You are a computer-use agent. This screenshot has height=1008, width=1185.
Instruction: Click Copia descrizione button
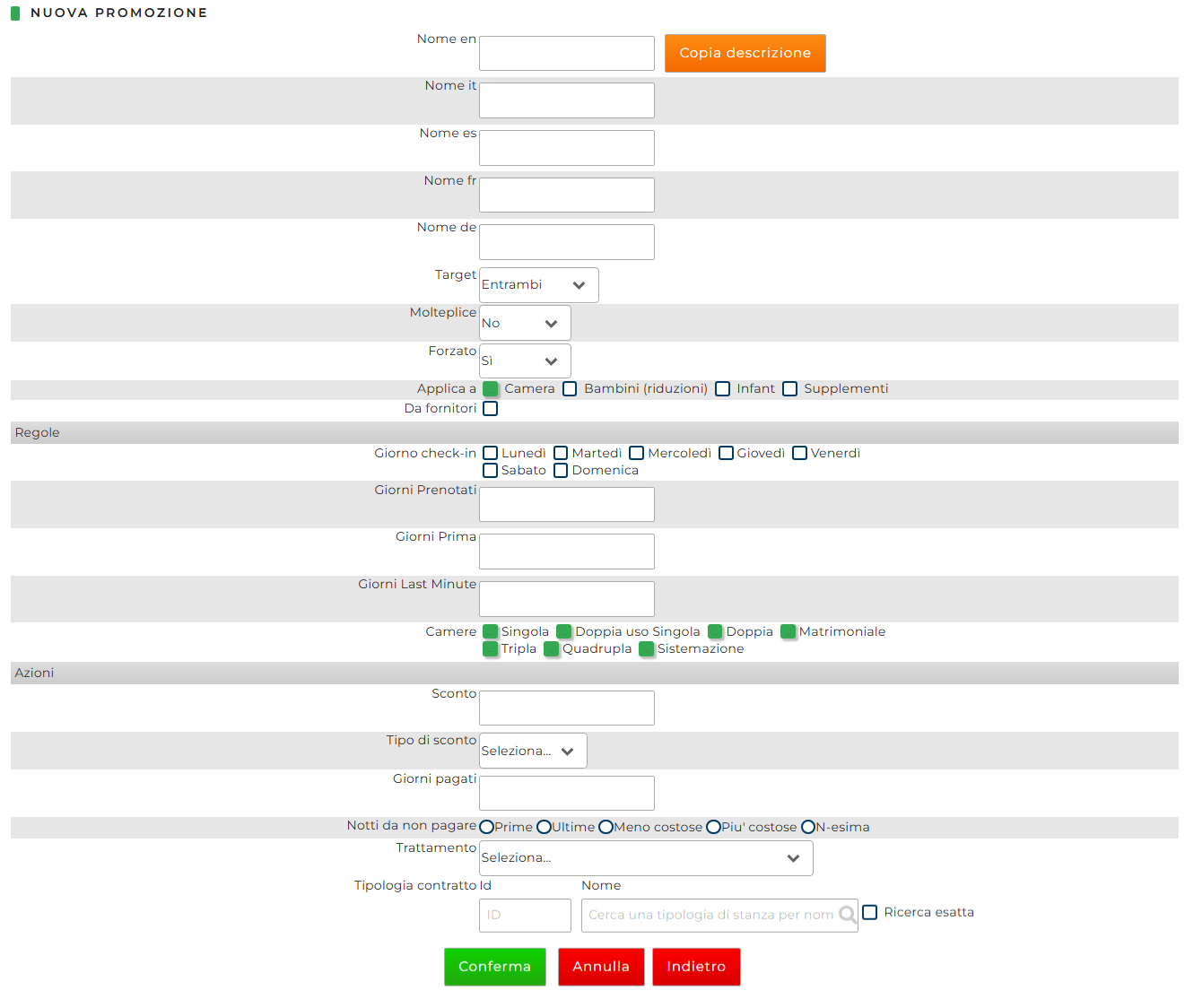point(745,53)
